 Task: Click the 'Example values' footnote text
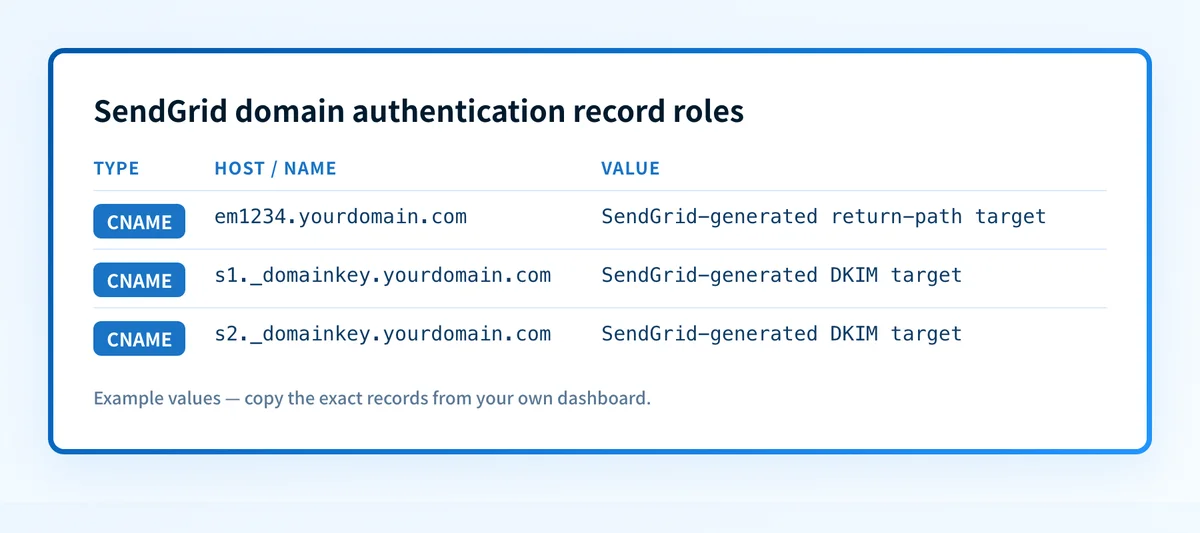[x=372, y=398]
